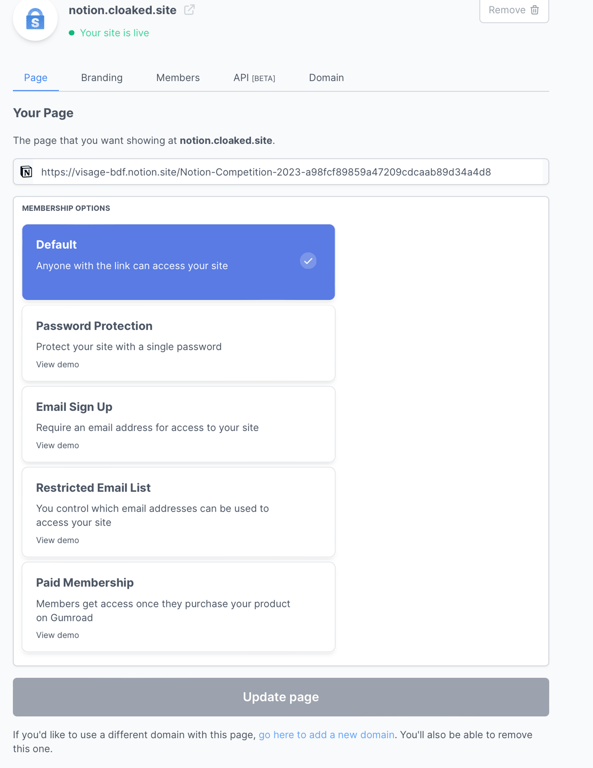
Task: View demo for Password Protection
Action: click(x=57, y=364)
